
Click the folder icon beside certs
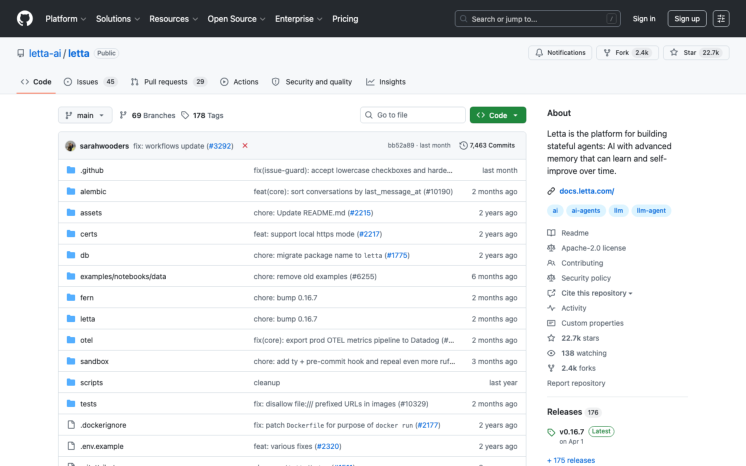click(x=71, y=234)
